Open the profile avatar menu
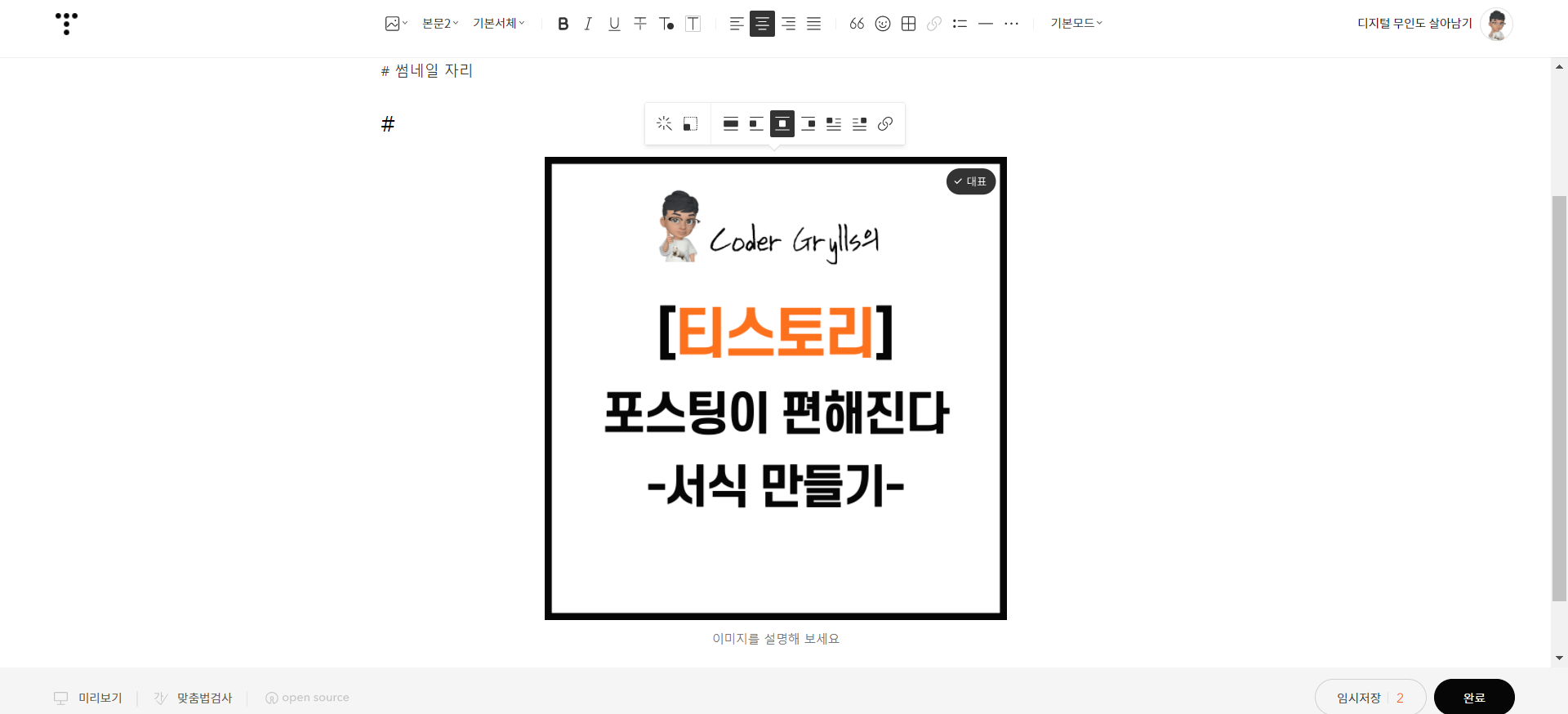1568x714 pixels. (x=1497, y=24)
